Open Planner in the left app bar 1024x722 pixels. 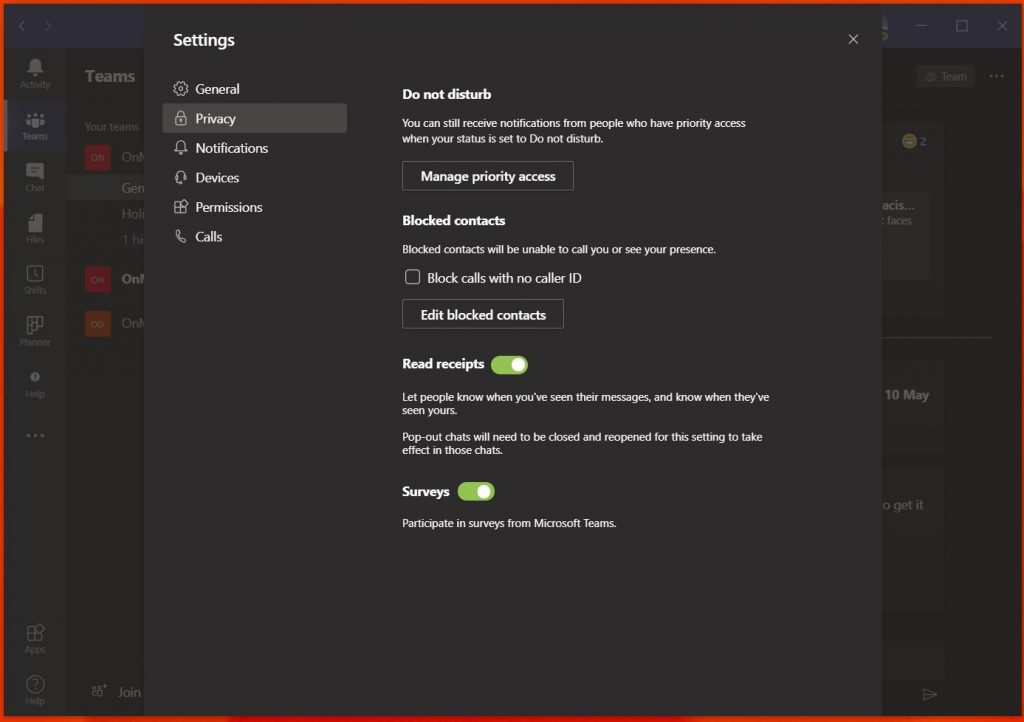(35, 331)
